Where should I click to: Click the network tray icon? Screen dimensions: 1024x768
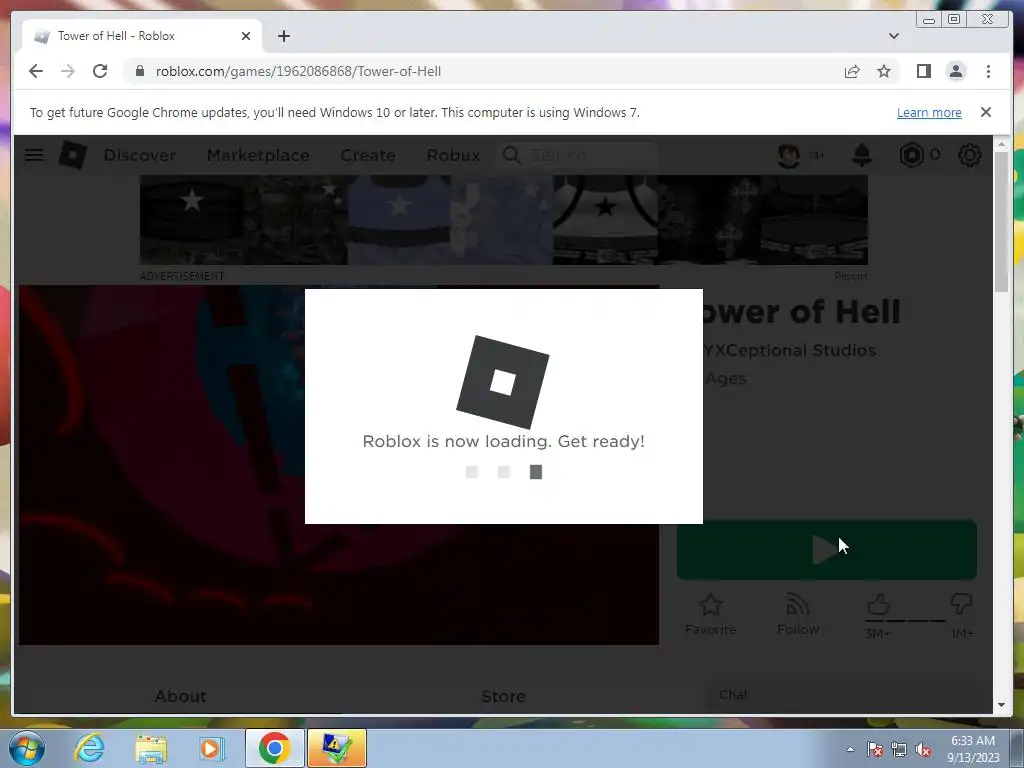pyautogui.click(x=899, y=749)
